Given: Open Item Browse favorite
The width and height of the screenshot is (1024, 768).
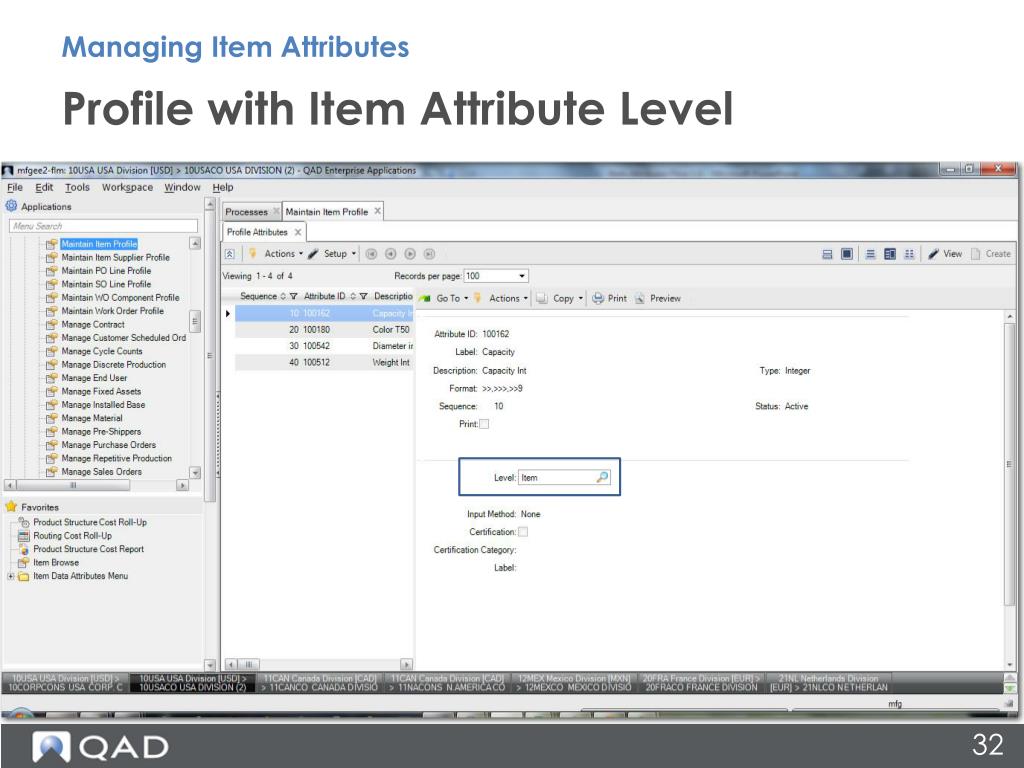Looking at the screenshot, I should (x=56, y=562).
